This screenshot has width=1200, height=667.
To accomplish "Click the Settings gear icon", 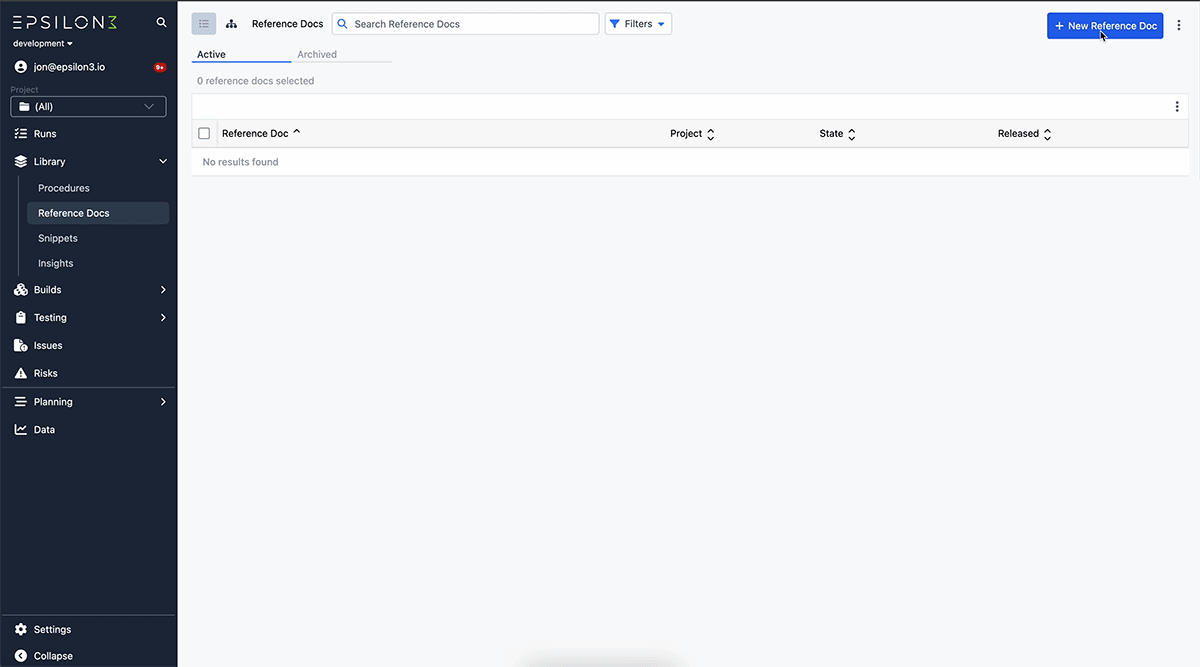I will [x=21, y=630].
